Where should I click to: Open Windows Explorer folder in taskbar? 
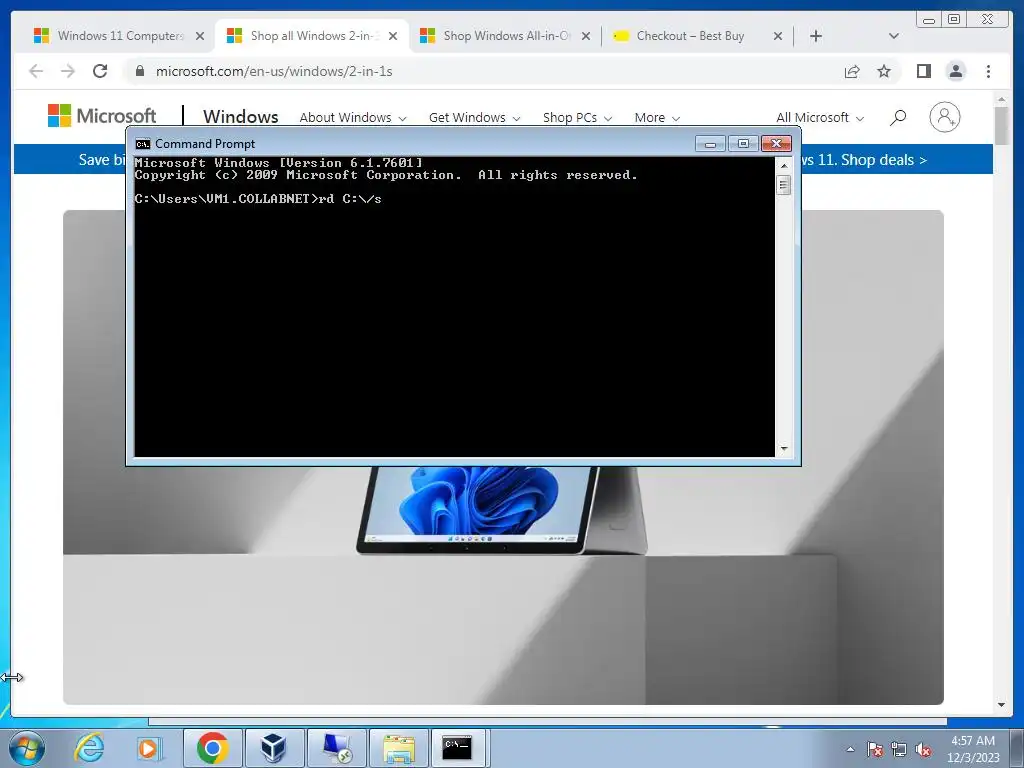[x=399, y=748]
